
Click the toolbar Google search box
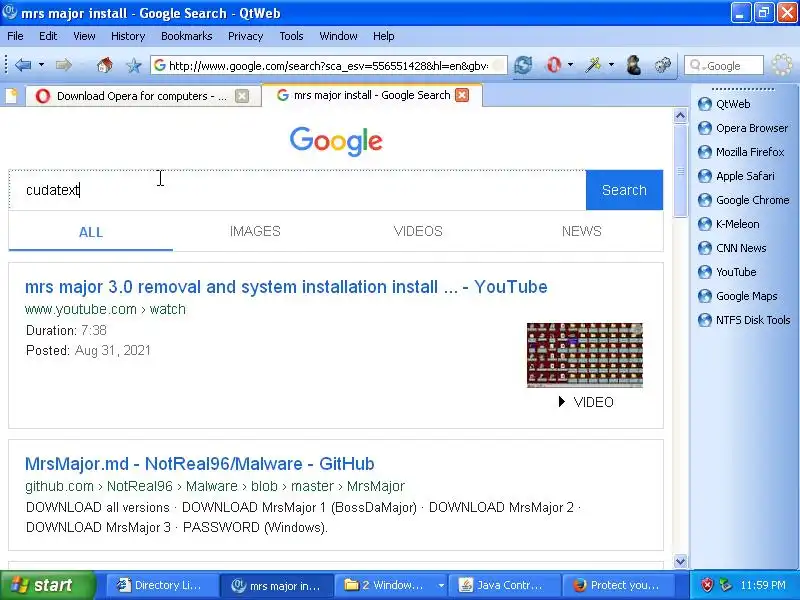coord(724,66)
